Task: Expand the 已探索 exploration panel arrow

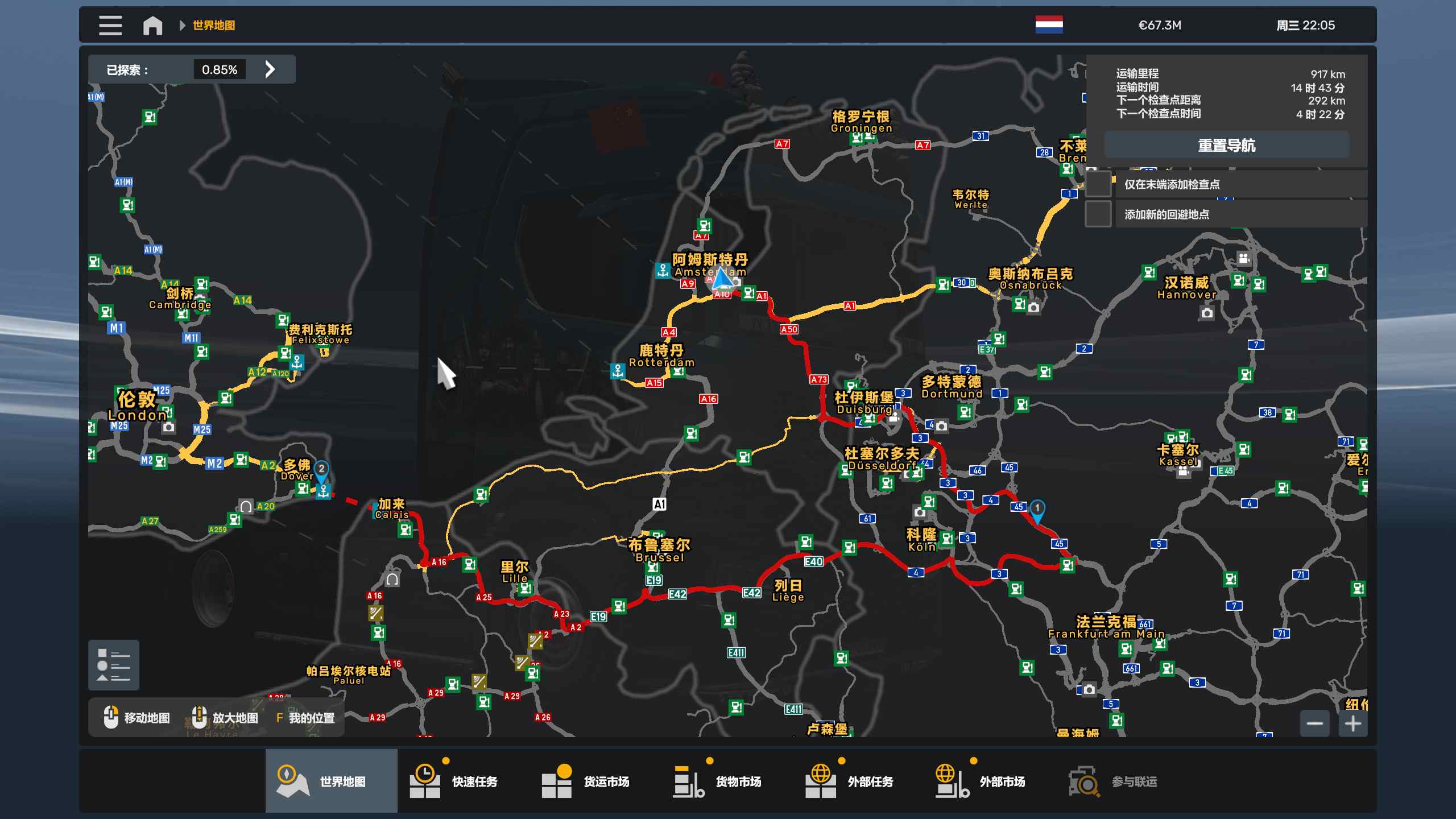Action: point(270,69)
